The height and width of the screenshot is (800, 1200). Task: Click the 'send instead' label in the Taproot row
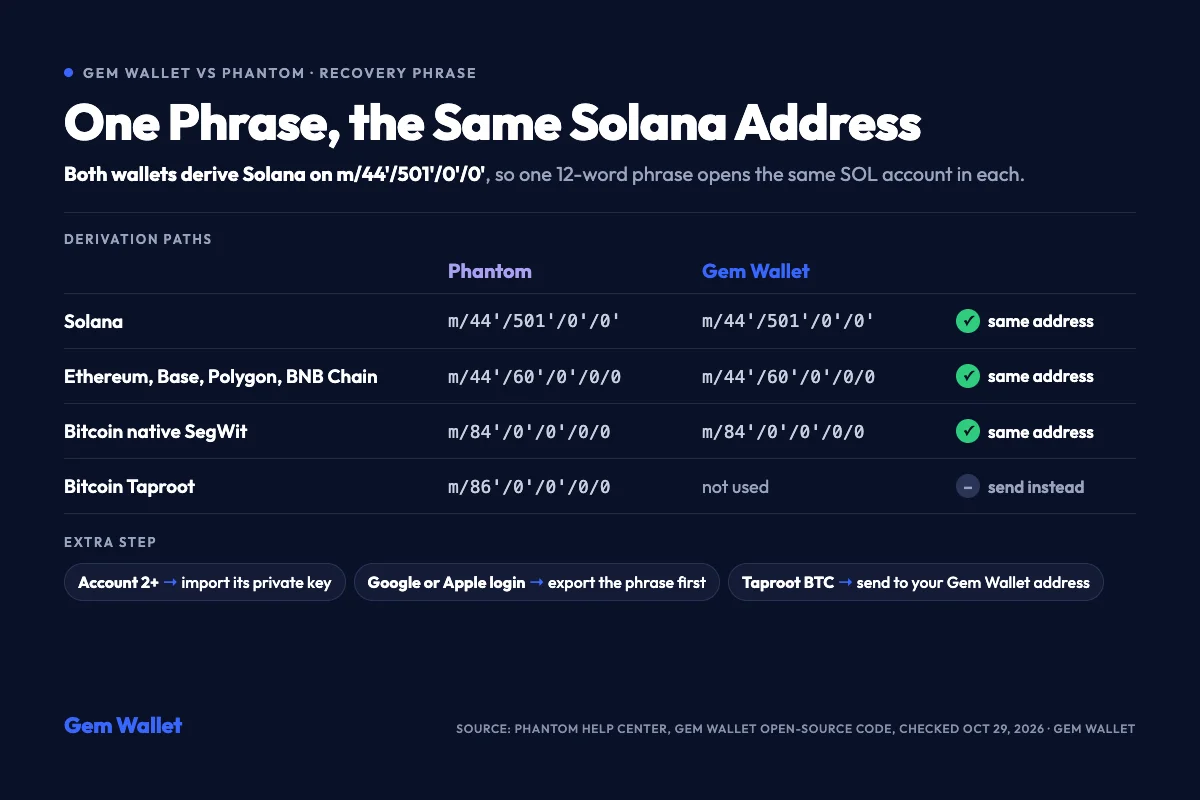(1036, 487)
